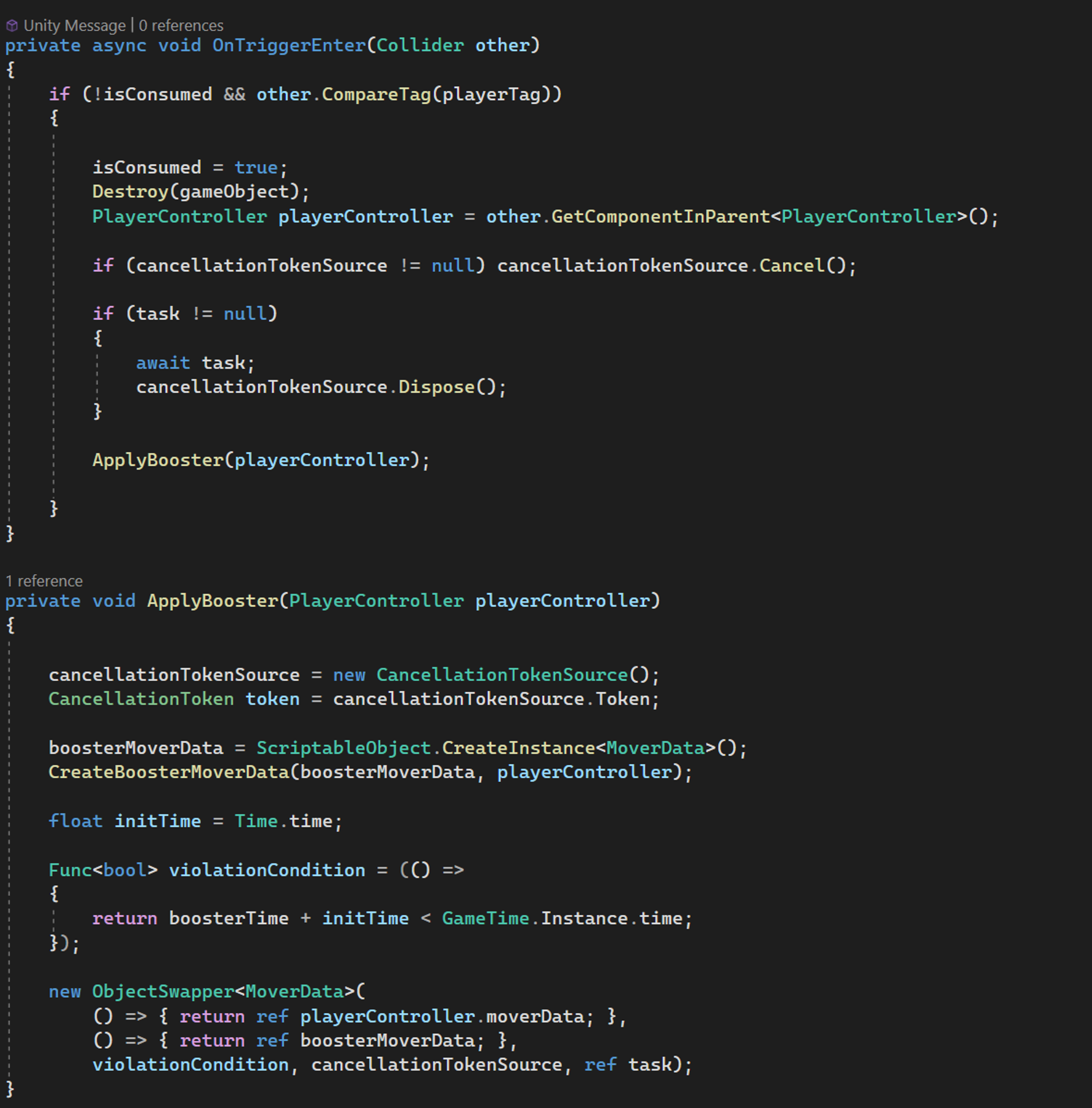Open the "0 references" CodeLens link
This screenshot has width=1092, height=1108.
[x=181, y=26]
